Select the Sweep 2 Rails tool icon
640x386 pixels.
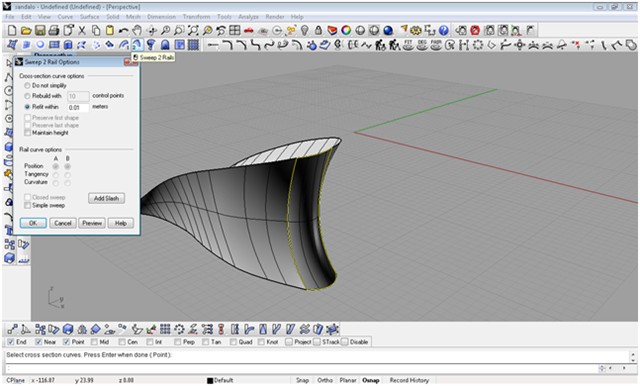click(x=137, y=44)
